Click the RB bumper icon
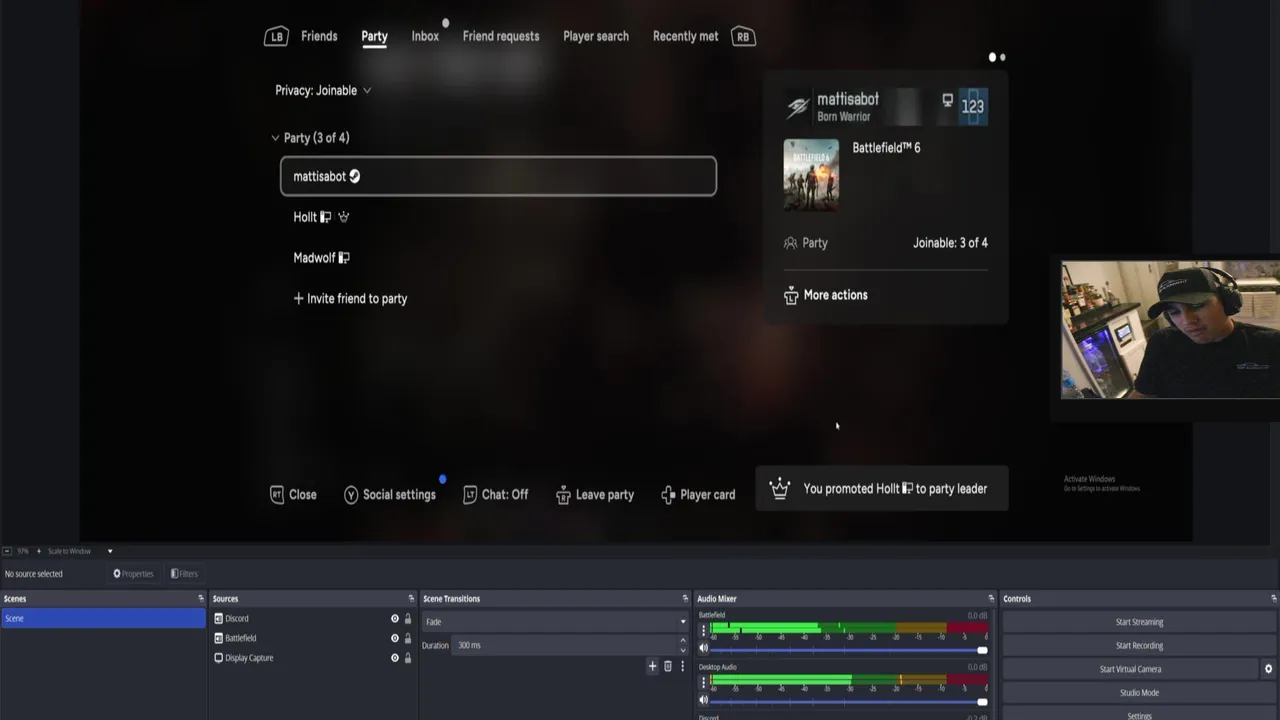Screen dimensions: 1280x720 pyautogui.click(x=742, y=37)
